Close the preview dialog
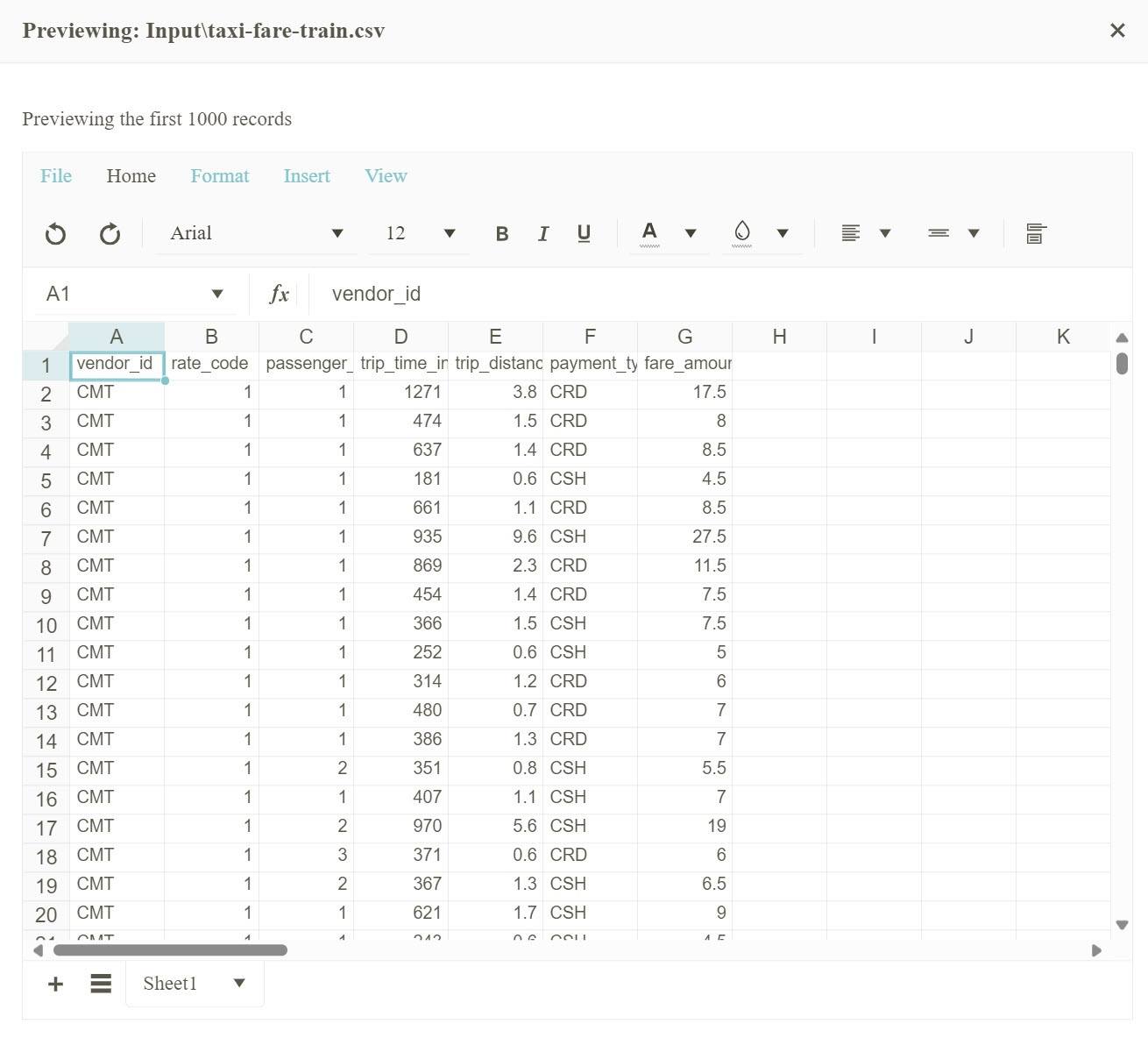The image size is (1148, 1038). point(1117,31)
